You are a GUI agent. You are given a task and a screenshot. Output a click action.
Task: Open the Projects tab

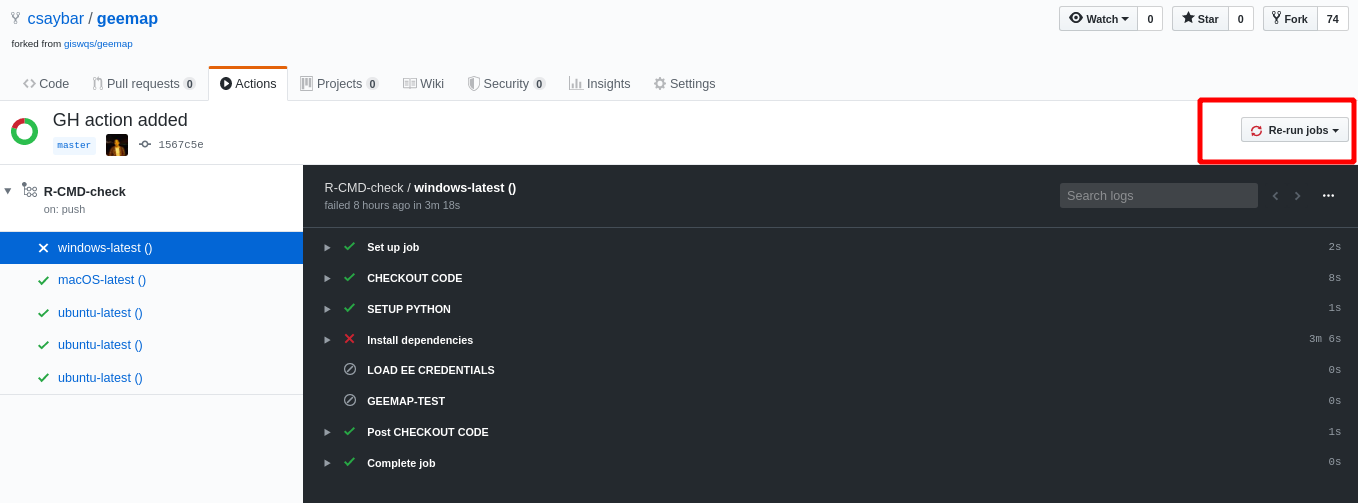coord(339,84)
